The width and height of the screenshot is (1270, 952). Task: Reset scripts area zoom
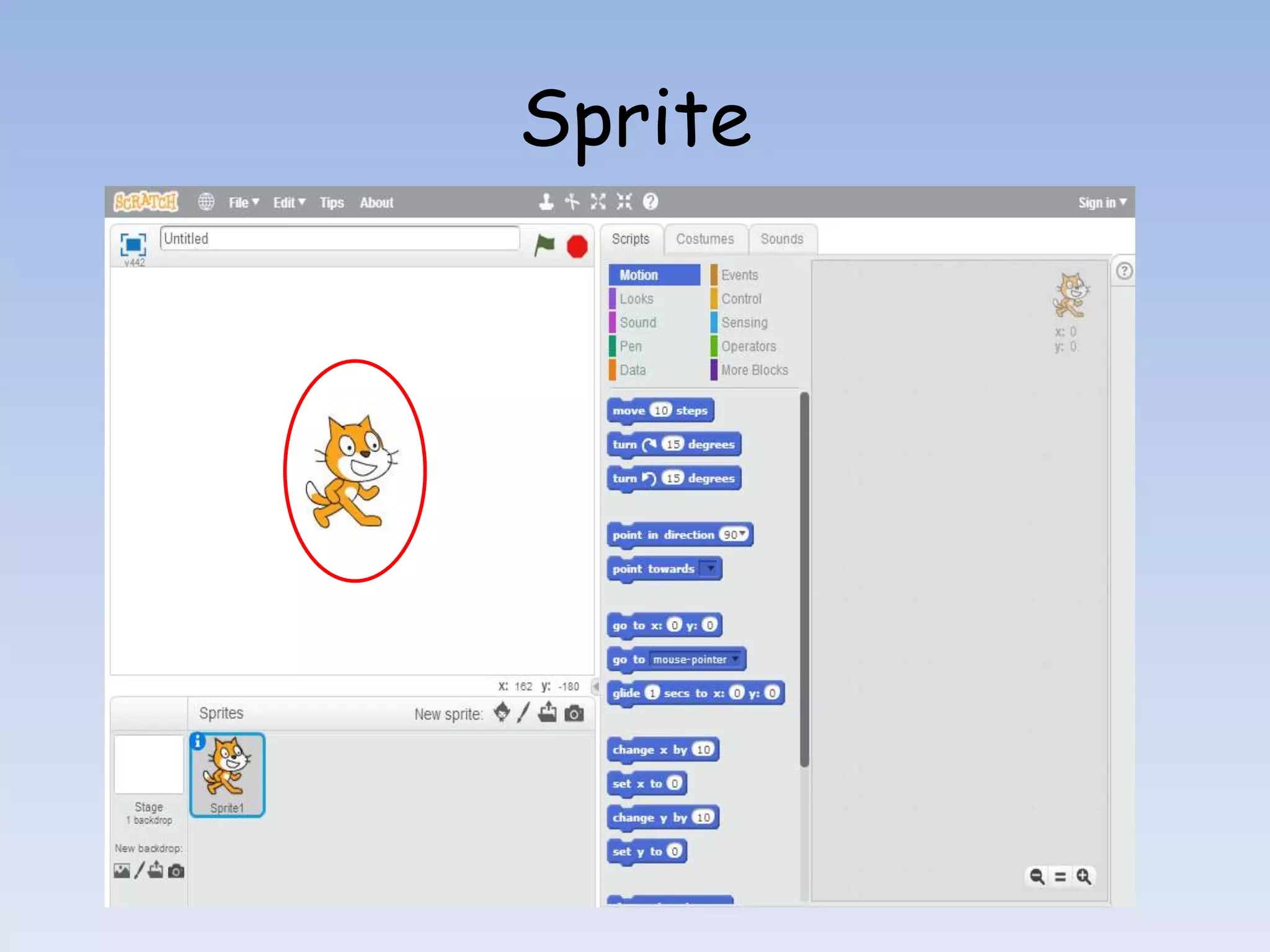click(x=1060, y=877)
